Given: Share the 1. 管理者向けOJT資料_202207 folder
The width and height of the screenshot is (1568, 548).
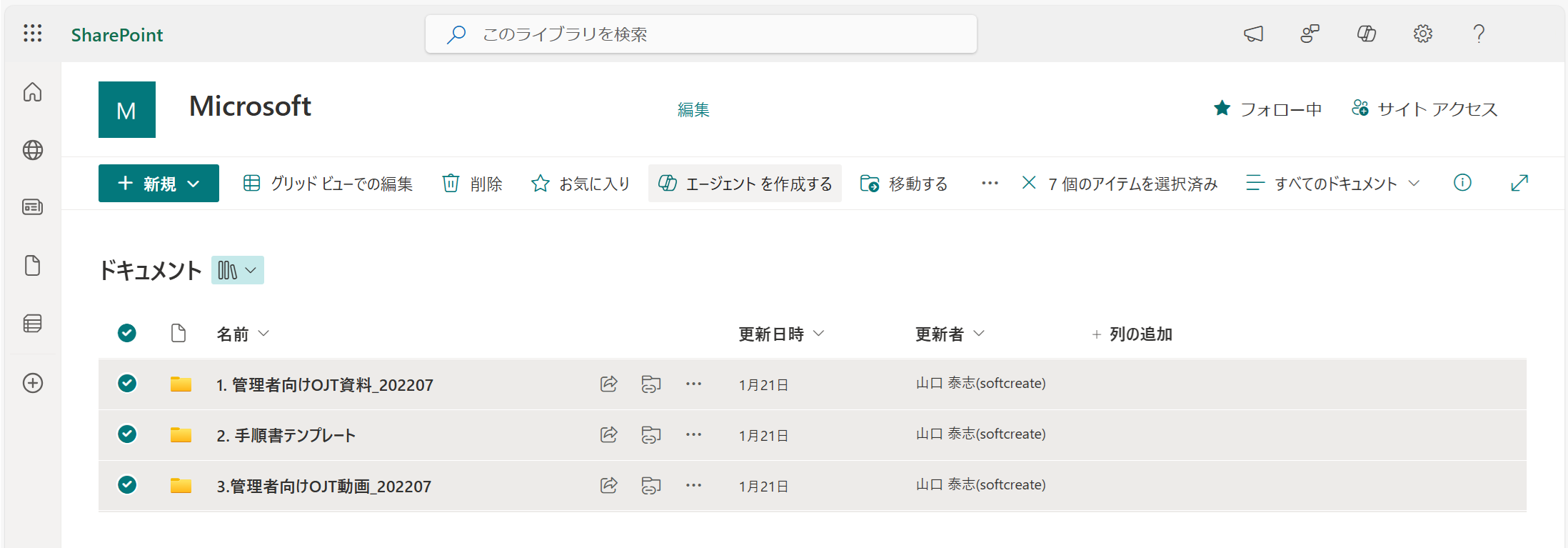Looking at the screenshot, I should pos(608,384).
